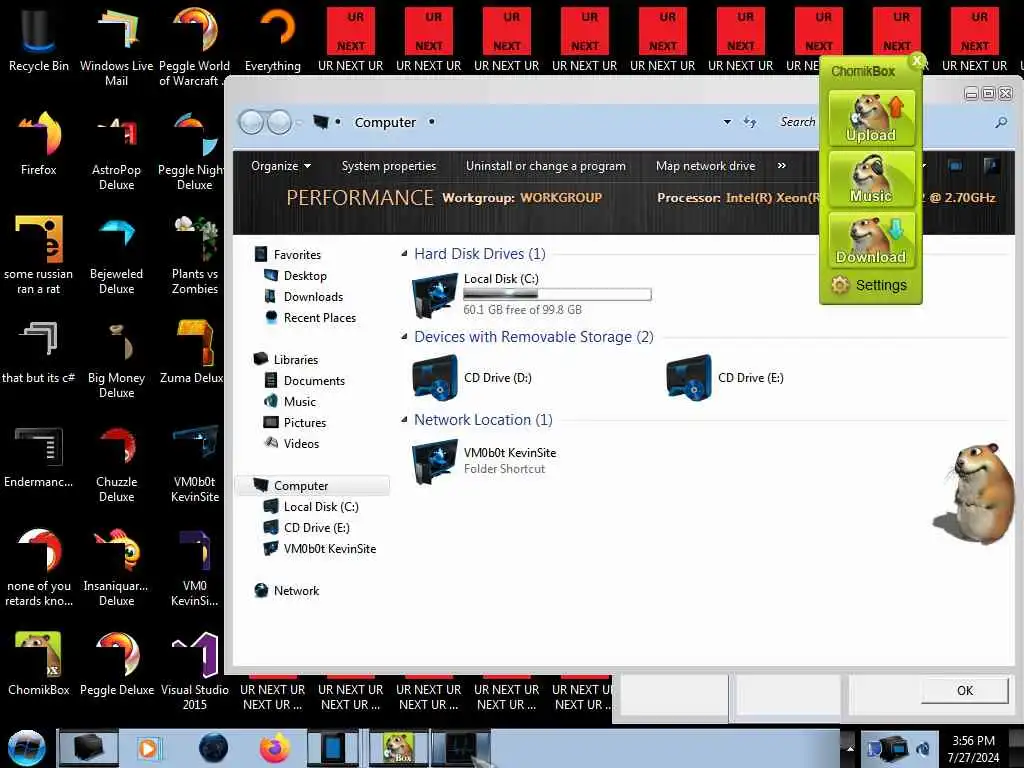Screen dimensions: 1024x768
Task: Collapse the Network Location group
Action: [404, 419]
